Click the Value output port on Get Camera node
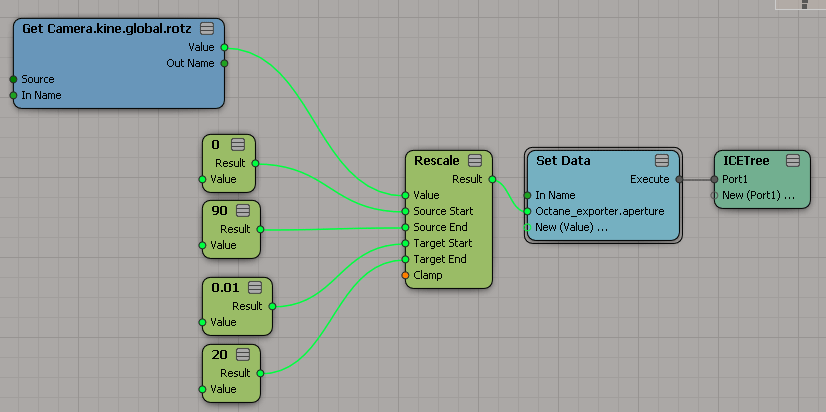The image size is (826, 412). [224, 47]
